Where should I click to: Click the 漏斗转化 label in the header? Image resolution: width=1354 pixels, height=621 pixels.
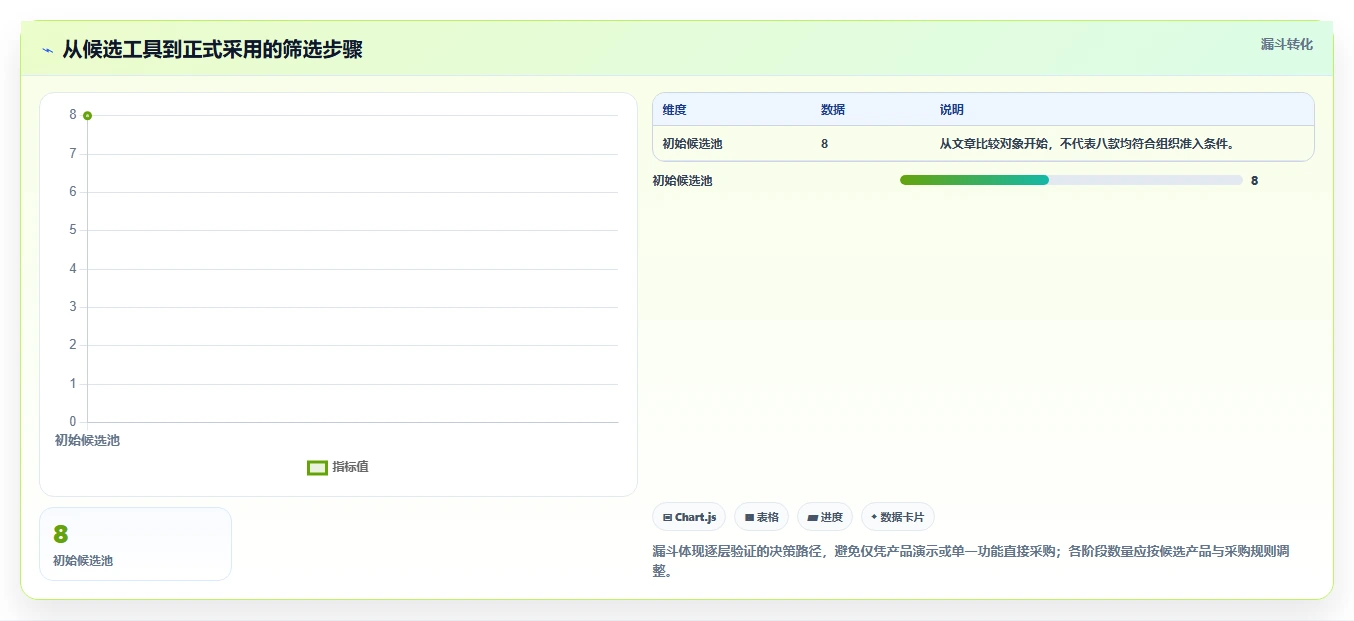click(1286, 44)
